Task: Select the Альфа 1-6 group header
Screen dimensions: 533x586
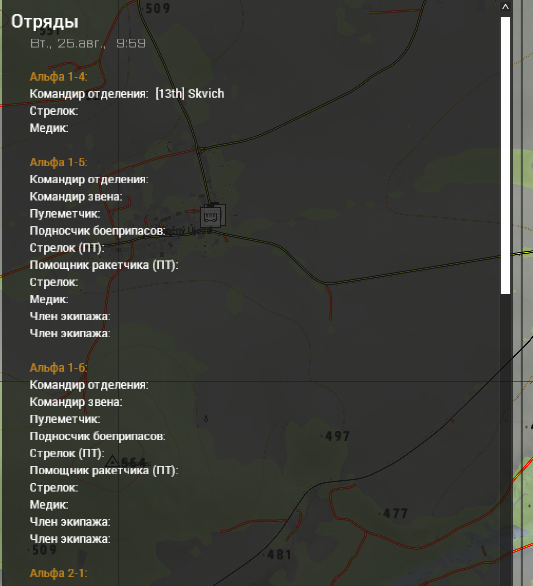Action: click(x=58, y=368)
